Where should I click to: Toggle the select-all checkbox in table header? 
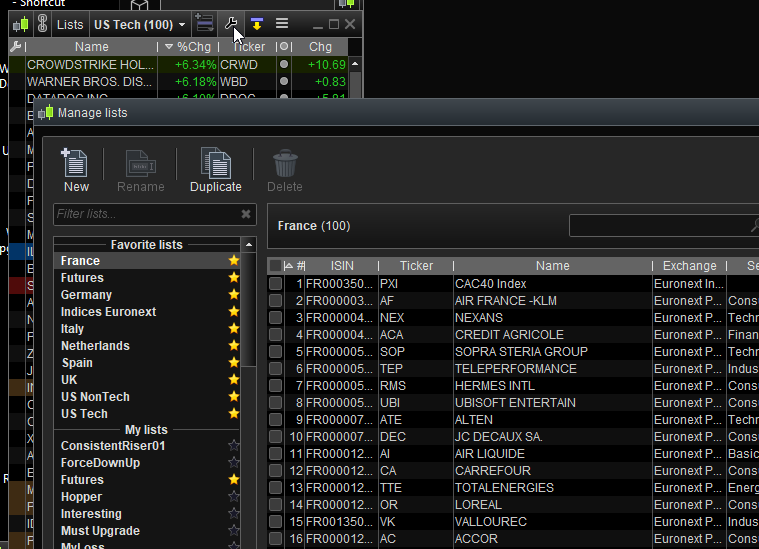[275, 266]
